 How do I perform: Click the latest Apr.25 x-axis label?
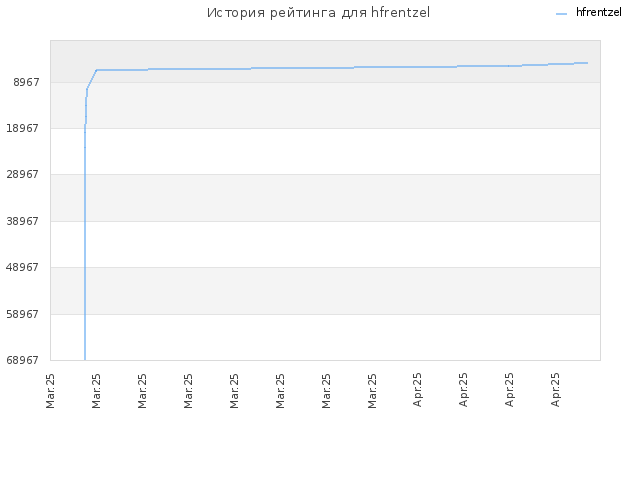click(555, 390)
